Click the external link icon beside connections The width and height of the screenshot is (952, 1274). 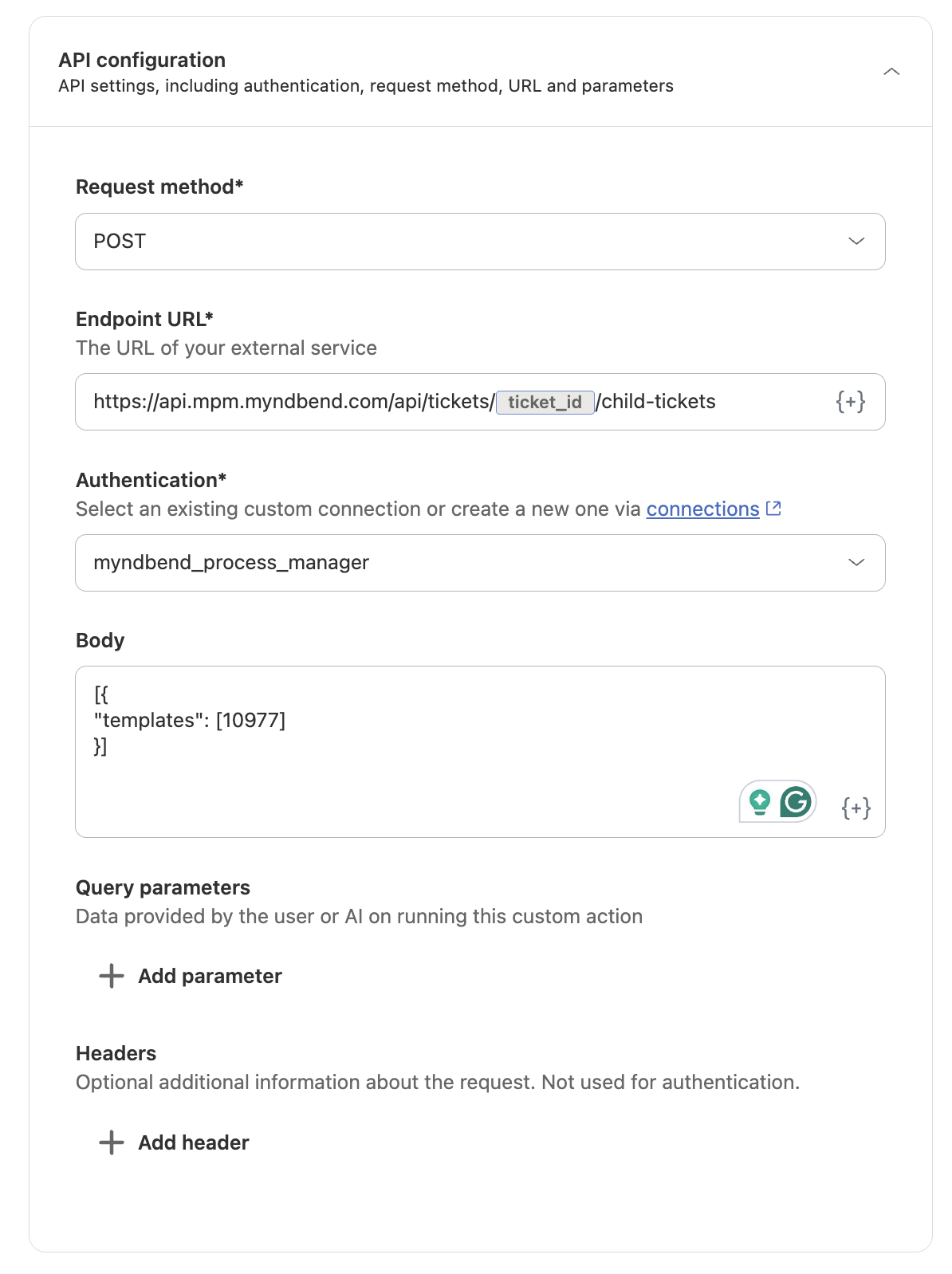(773, 508)
